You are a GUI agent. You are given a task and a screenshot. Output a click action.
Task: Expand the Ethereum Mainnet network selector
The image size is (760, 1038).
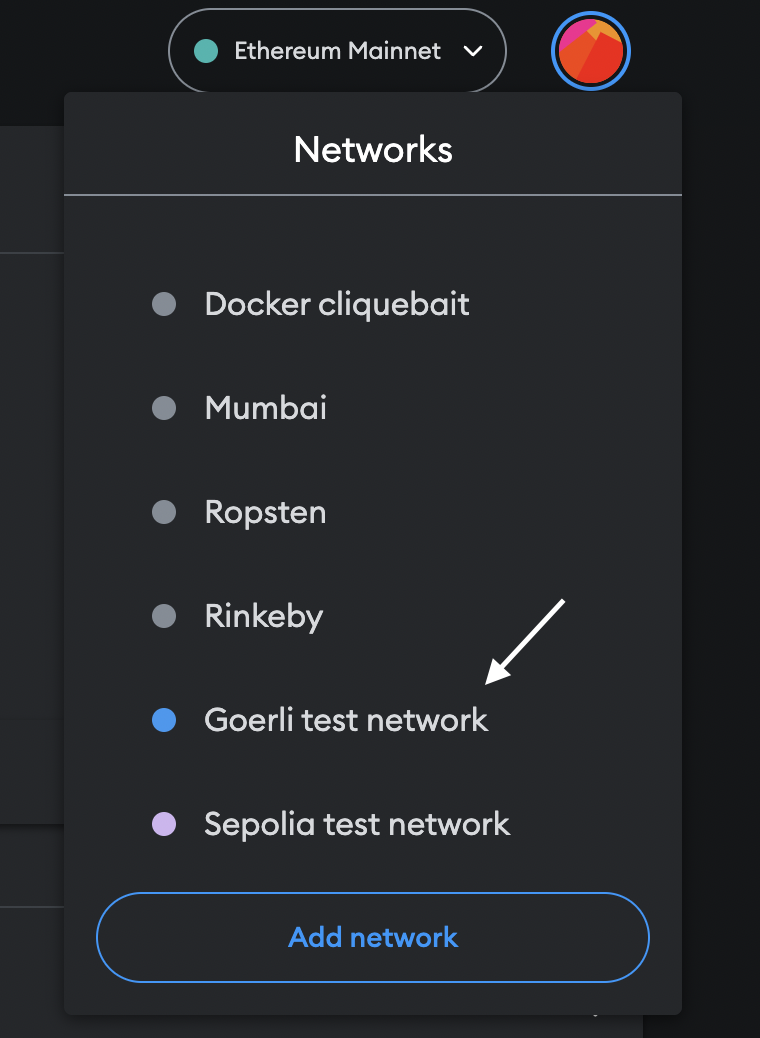coord(338,51)
